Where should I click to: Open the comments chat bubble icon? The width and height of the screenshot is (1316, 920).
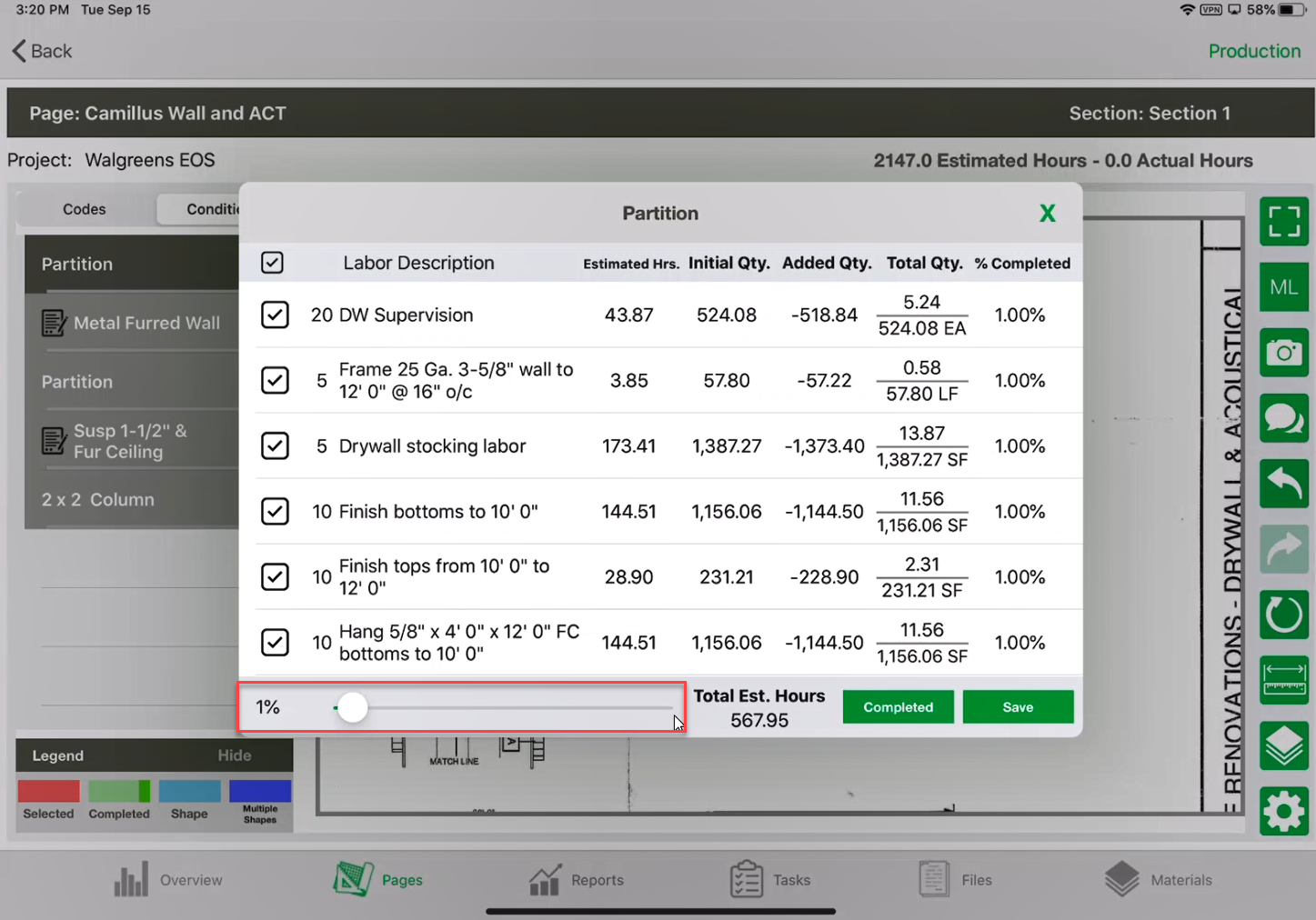click(1283, 418)
